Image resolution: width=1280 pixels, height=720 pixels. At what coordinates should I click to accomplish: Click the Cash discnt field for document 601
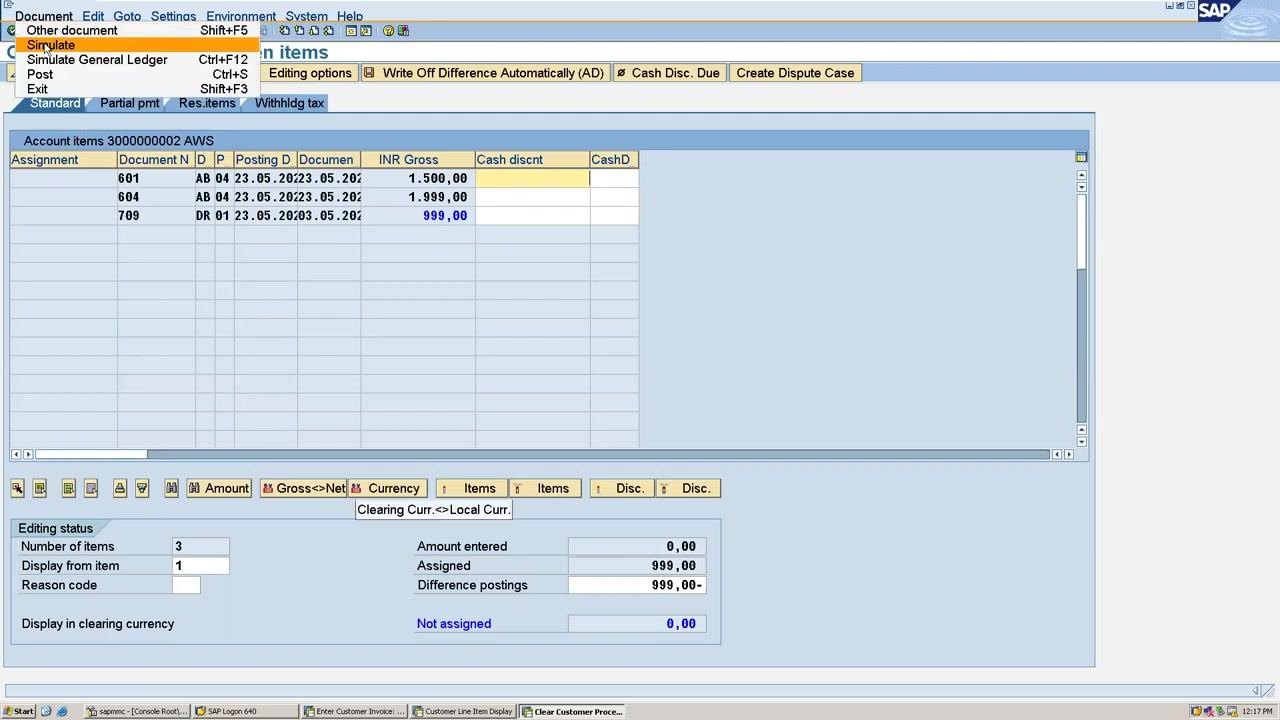pos(532,178)
